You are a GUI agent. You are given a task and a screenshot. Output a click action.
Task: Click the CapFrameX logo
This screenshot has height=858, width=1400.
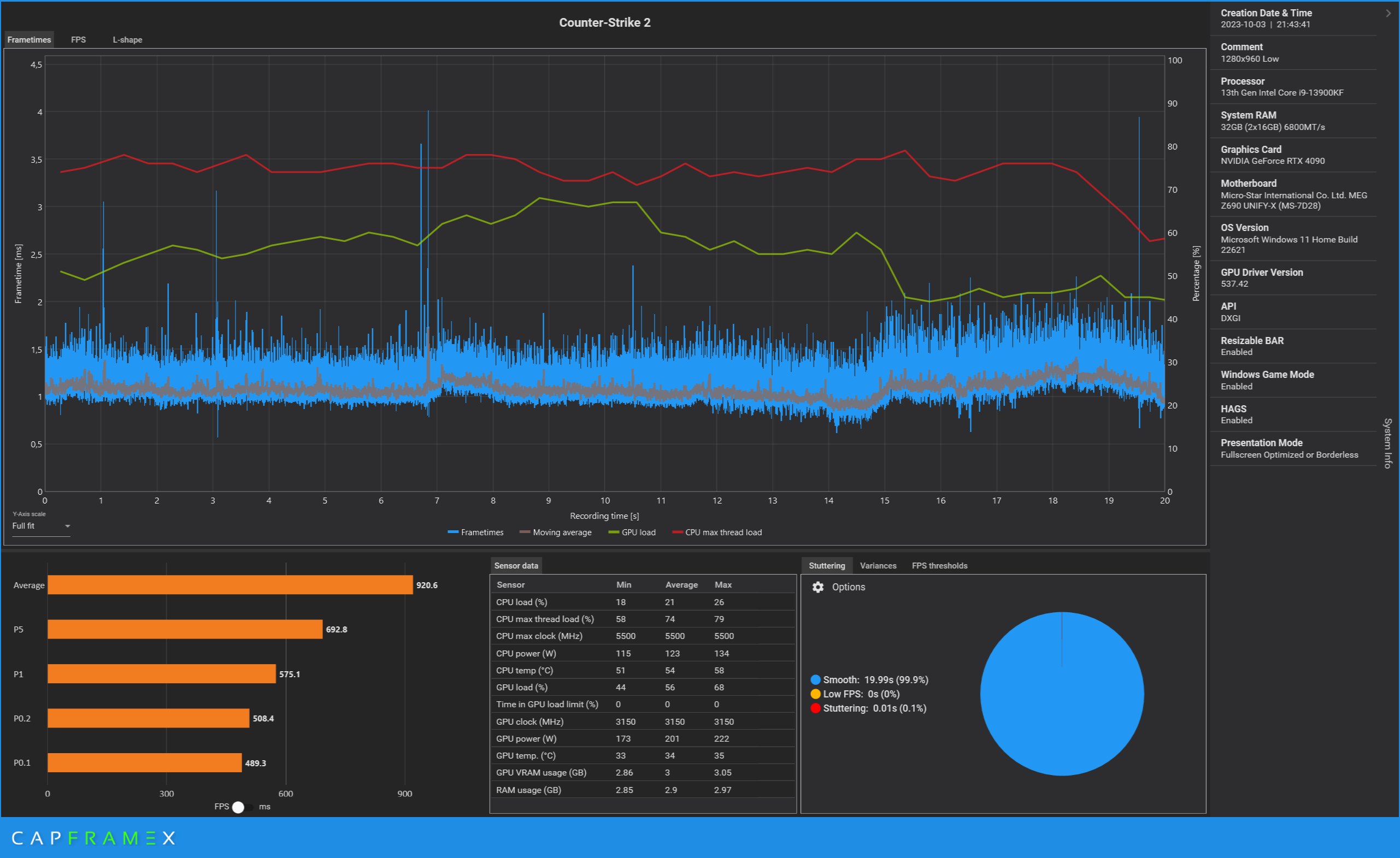tap(94, 838)
